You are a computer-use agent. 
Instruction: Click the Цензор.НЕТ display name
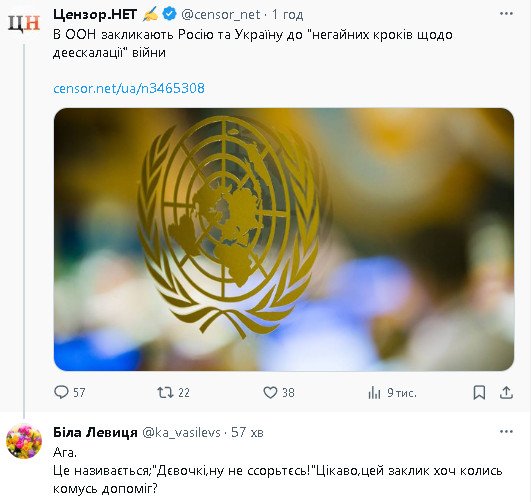point(95,14)
